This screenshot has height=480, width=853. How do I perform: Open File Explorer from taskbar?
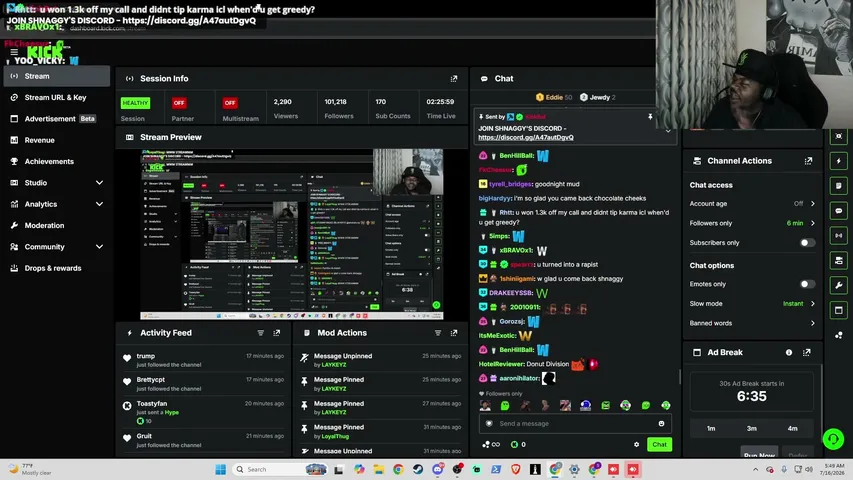pyautogui.click(x=379, y=469)
